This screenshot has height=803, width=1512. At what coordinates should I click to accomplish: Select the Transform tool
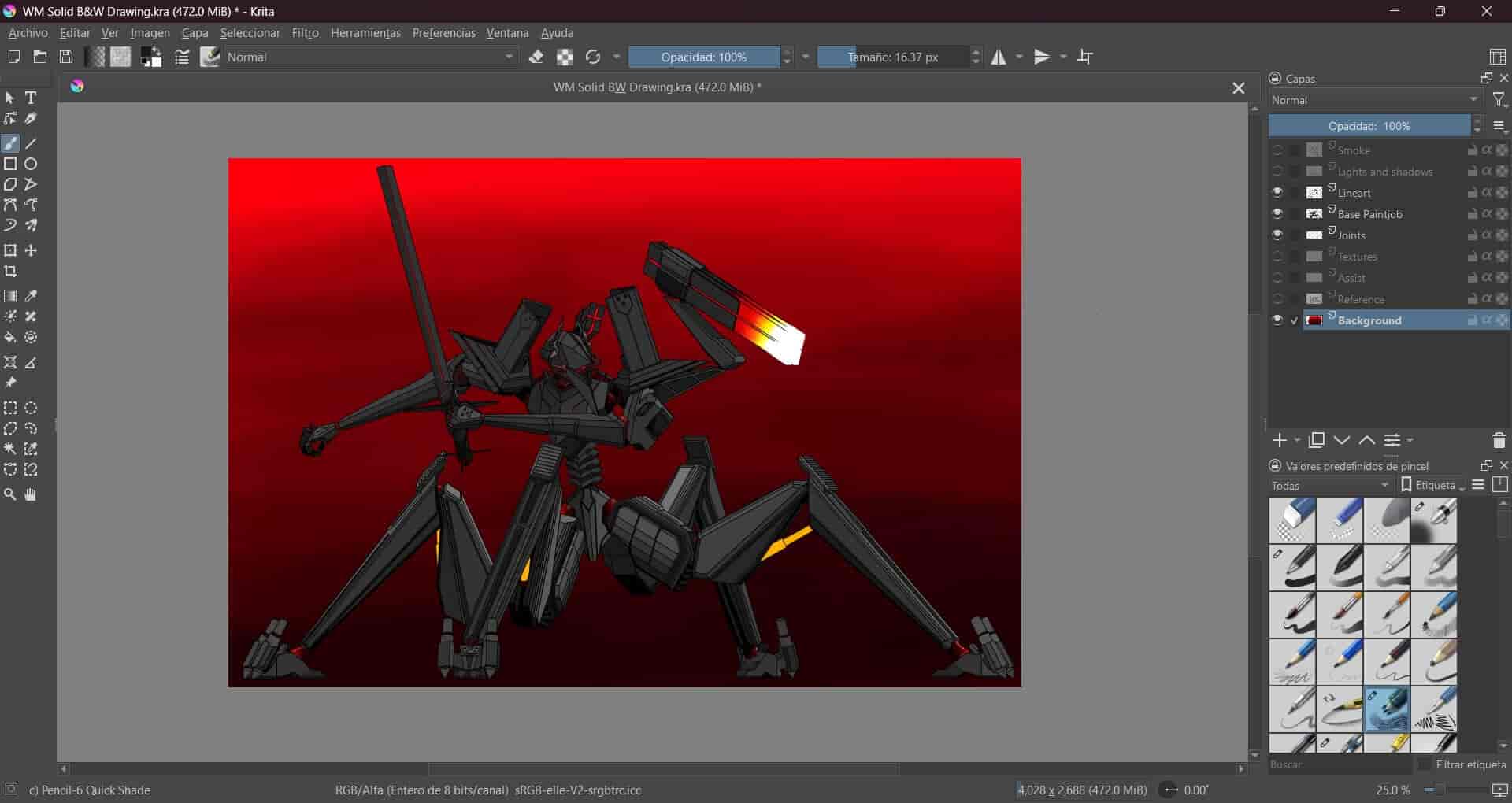coord(10,251)
